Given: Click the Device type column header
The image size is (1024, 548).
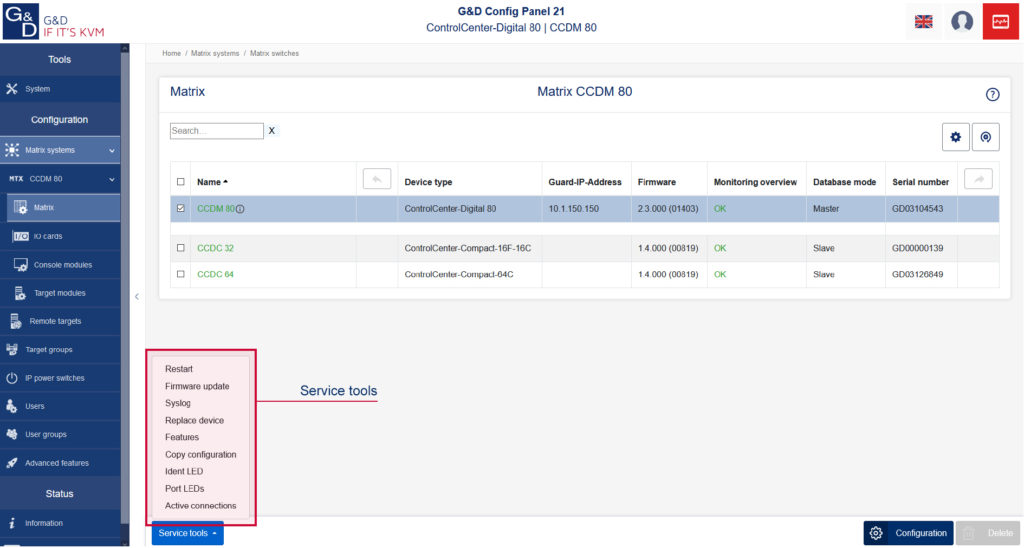Looking at the screenshot, I should [428, 182].
